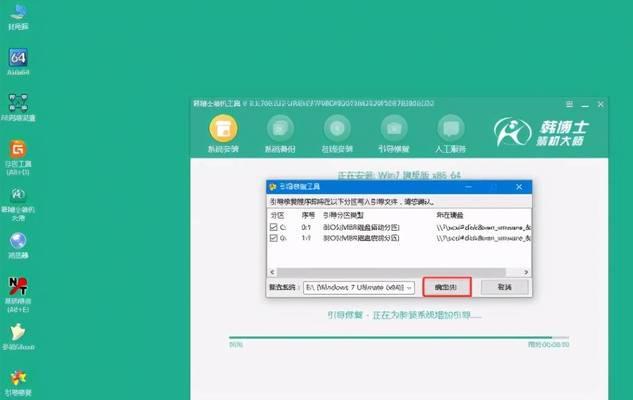633x400 pixels.
Task: Open the 韩博士 window menu icon
Action: click(569, 105)
